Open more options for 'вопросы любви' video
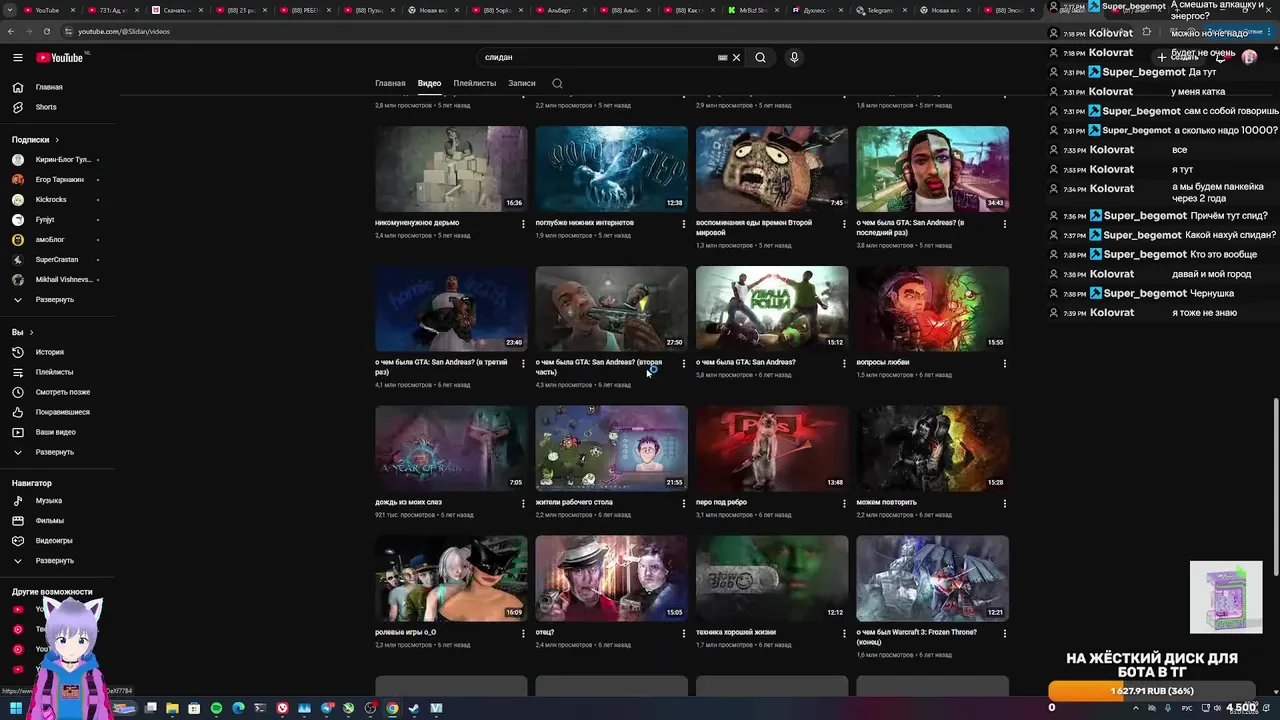 coord(1005,364)
